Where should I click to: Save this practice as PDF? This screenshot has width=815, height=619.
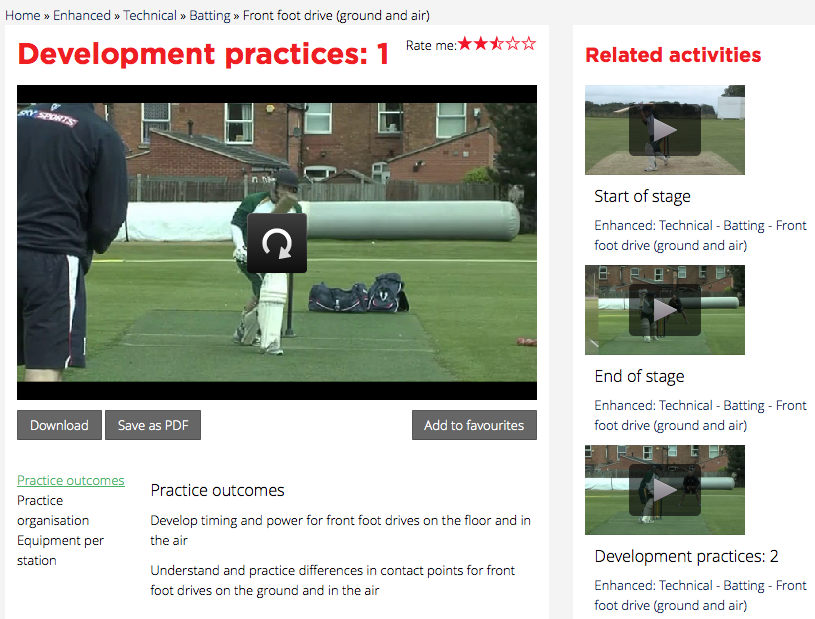pyautogui.click(x=153, y=425)
